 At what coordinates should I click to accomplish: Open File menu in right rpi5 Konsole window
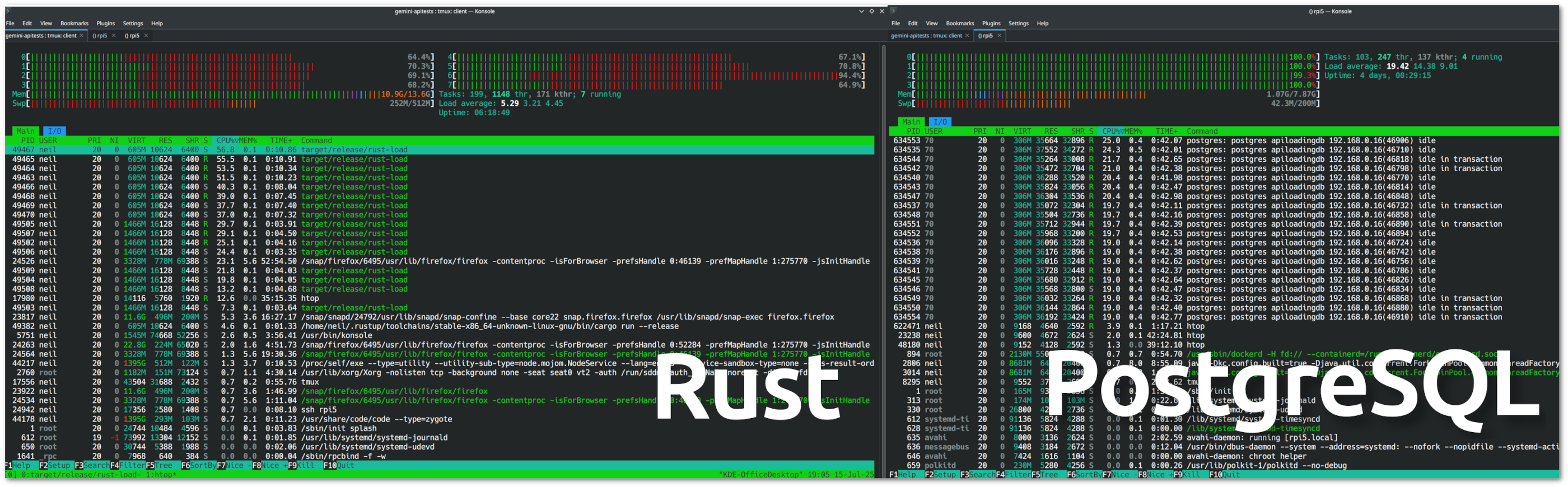pyautogui.click(x=895, y=23)
